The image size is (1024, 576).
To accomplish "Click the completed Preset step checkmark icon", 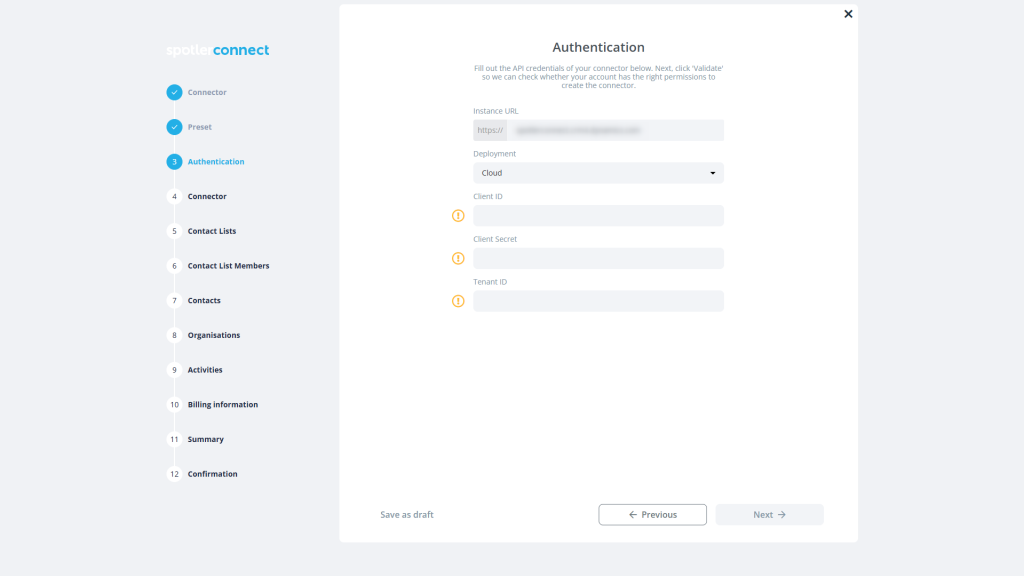I will 174,127.
